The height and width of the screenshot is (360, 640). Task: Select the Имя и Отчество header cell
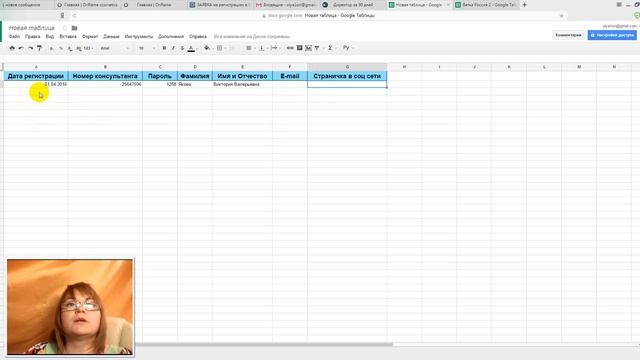pos(242,76)
